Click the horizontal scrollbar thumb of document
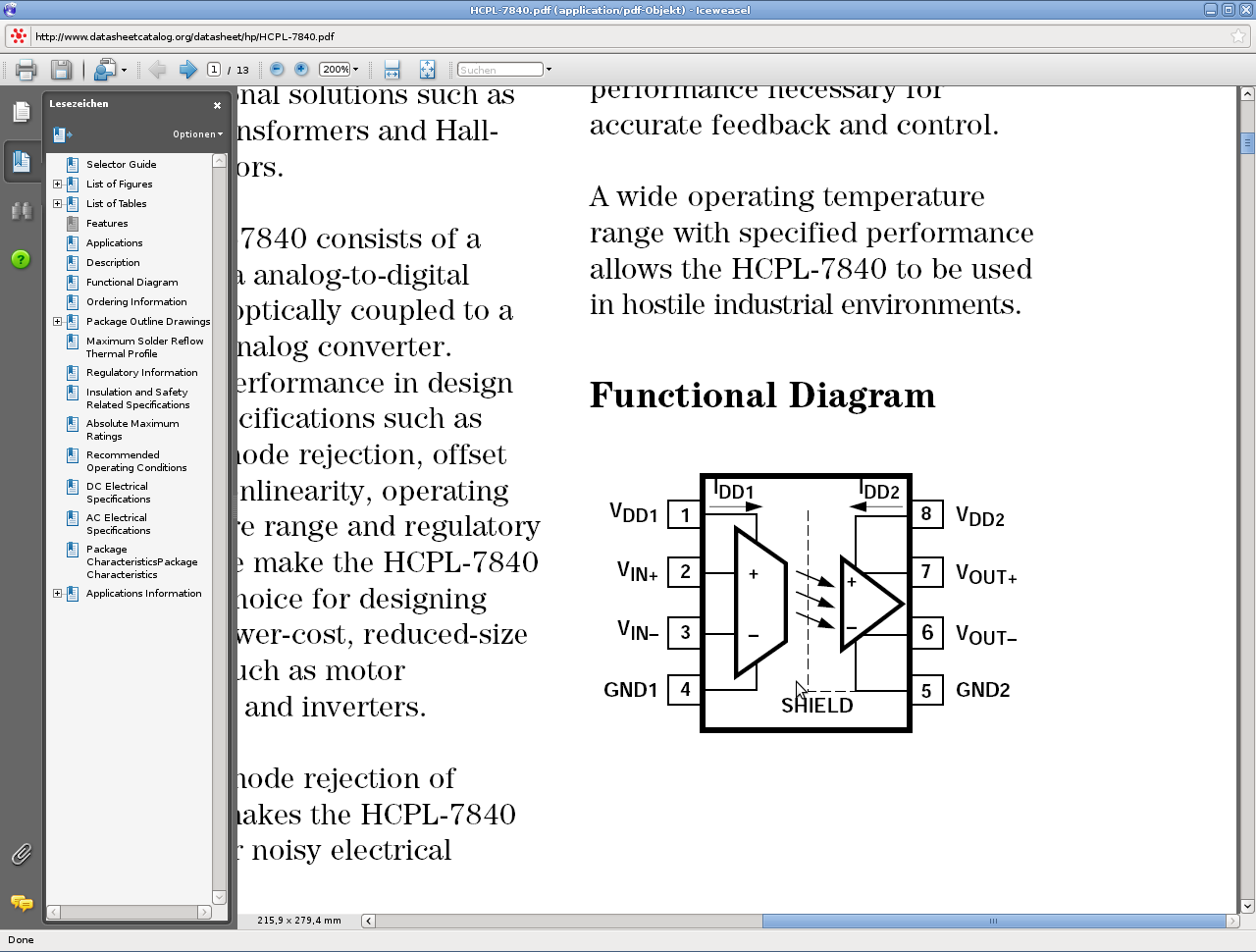The height and width of the screenshot is (952, 1256). pyautogui.click(x=995, y=921)
